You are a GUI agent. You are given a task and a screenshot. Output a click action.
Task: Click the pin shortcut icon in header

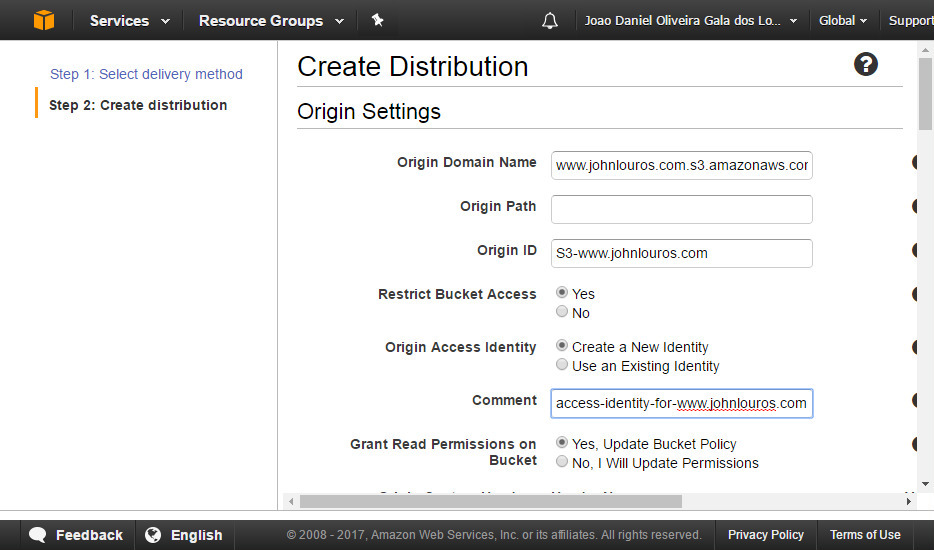pyautogui.click(x=377, y=20)
